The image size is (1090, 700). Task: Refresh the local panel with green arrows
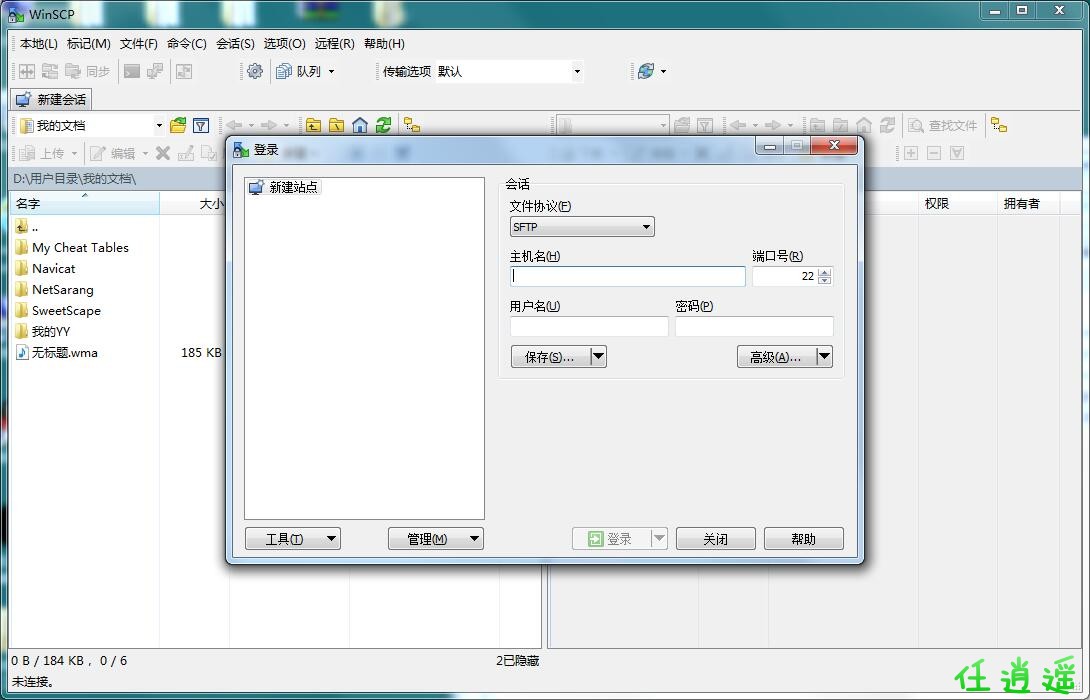(x=383, y=125)
